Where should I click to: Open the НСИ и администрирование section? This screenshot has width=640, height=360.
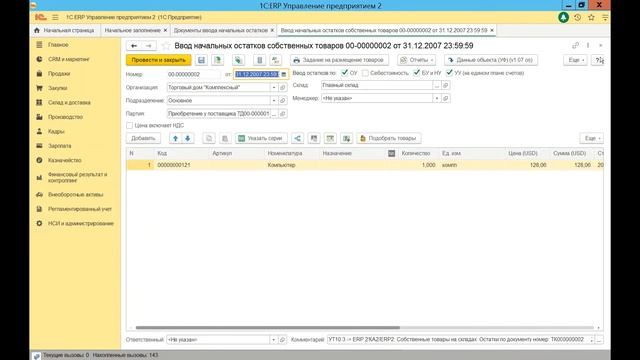80,223
